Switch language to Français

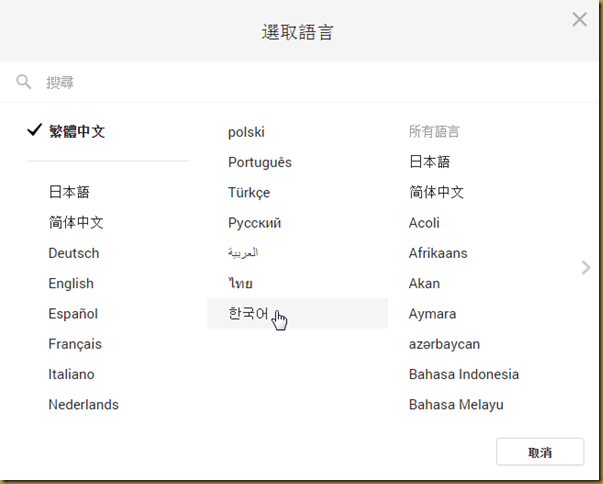pyautogui.click(x=75, y=344)
